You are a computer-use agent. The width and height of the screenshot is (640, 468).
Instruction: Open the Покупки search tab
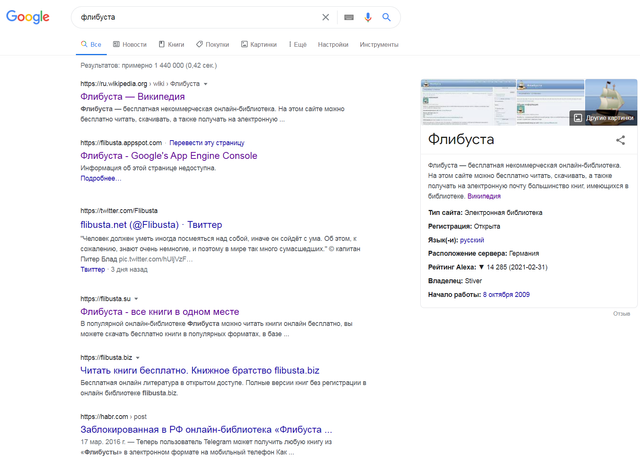pyautogui.click(x=213, y=45)
